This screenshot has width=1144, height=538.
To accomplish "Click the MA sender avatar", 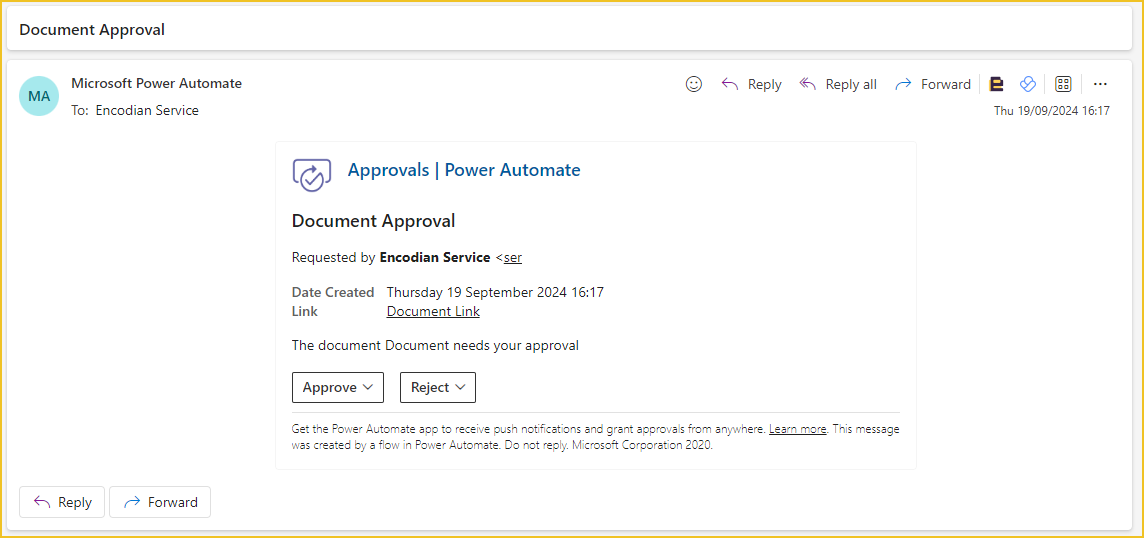I will coord(39,96).
